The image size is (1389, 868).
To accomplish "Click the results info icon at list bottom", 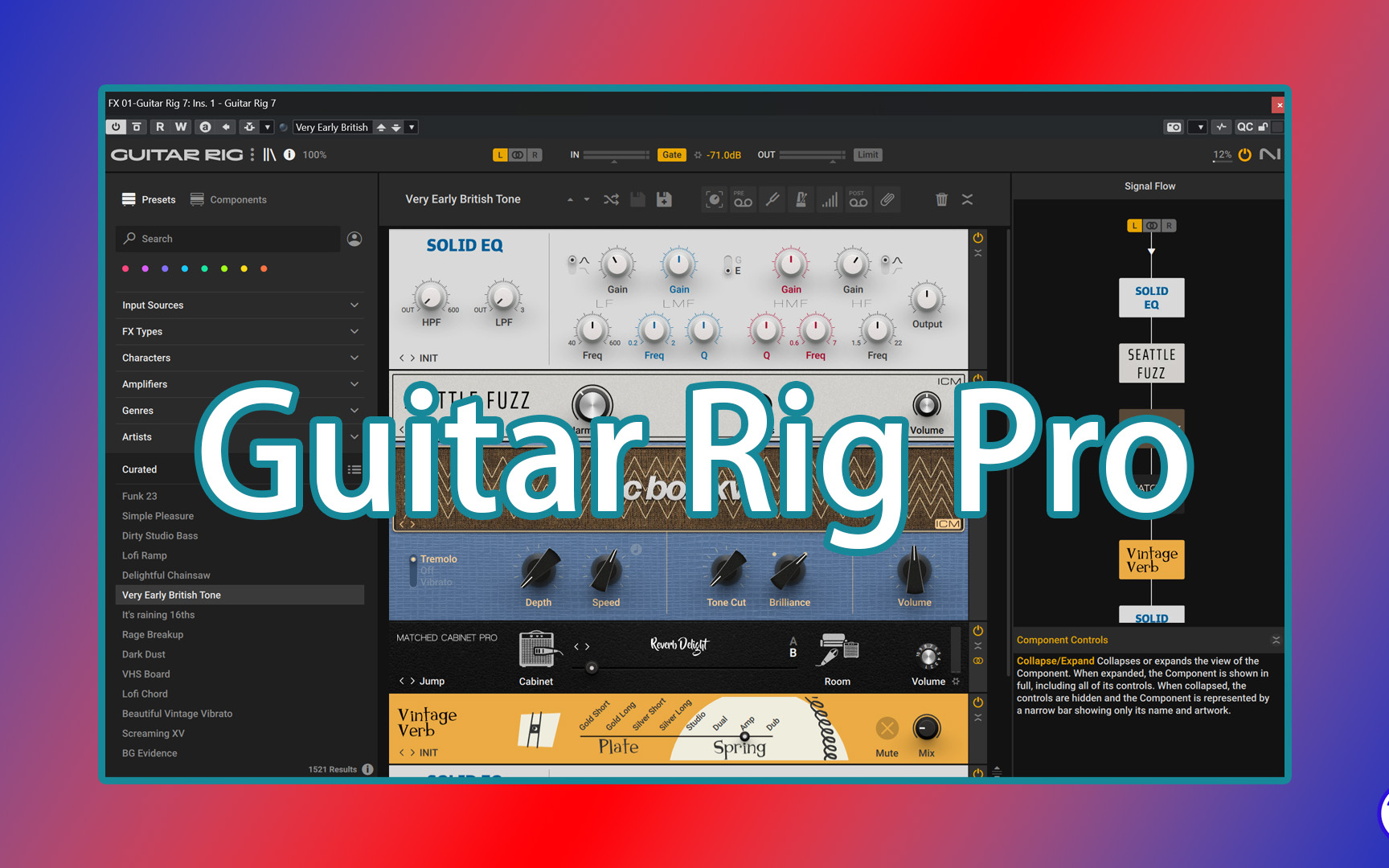I will point(367,769).
